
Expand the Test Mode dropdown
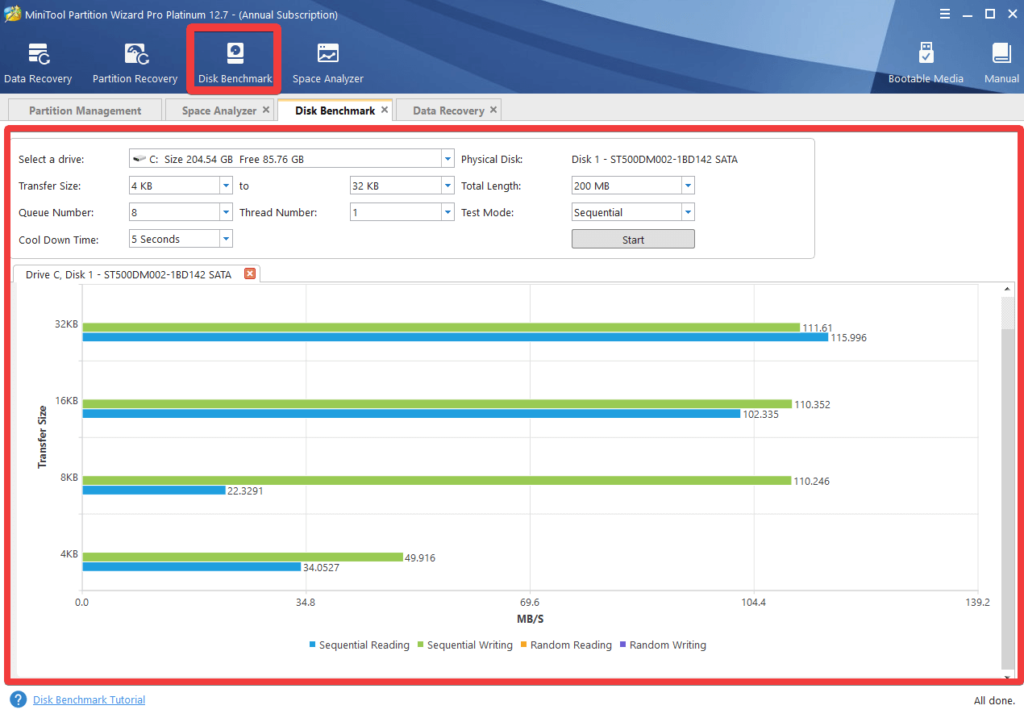[688, 212]
